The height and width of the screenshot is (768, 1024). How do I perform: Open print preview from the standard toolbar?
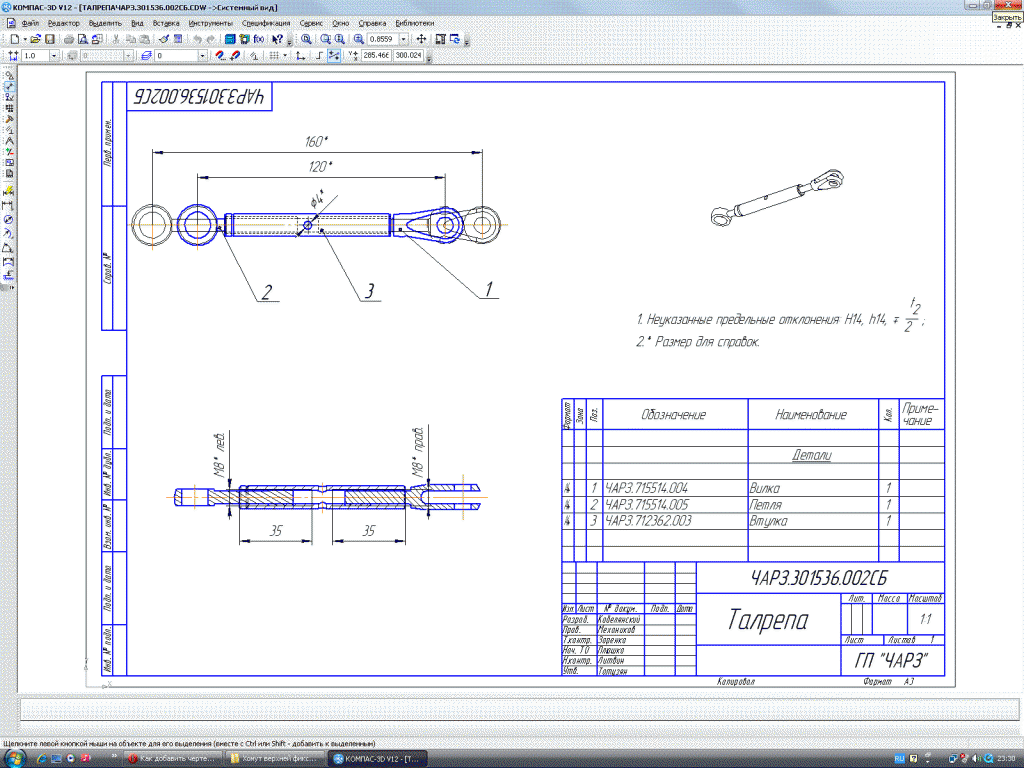click(x=83, y=39)
